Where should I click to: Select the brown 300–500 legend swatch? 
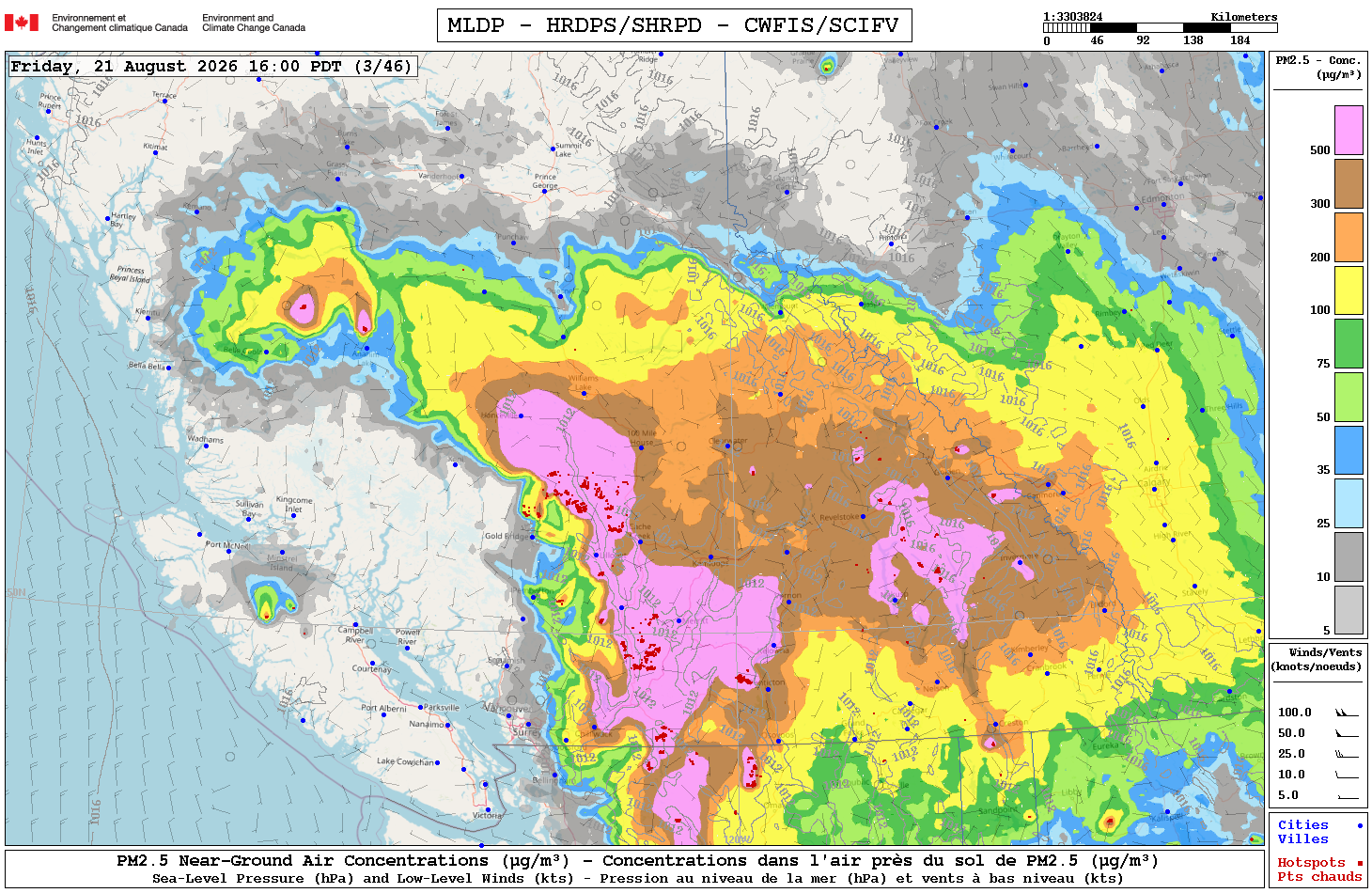(x=1349, y=183)
